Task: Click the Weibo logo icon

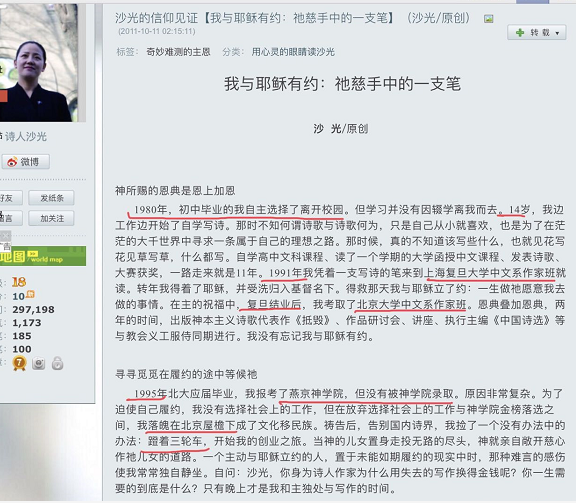Action: 12,162
